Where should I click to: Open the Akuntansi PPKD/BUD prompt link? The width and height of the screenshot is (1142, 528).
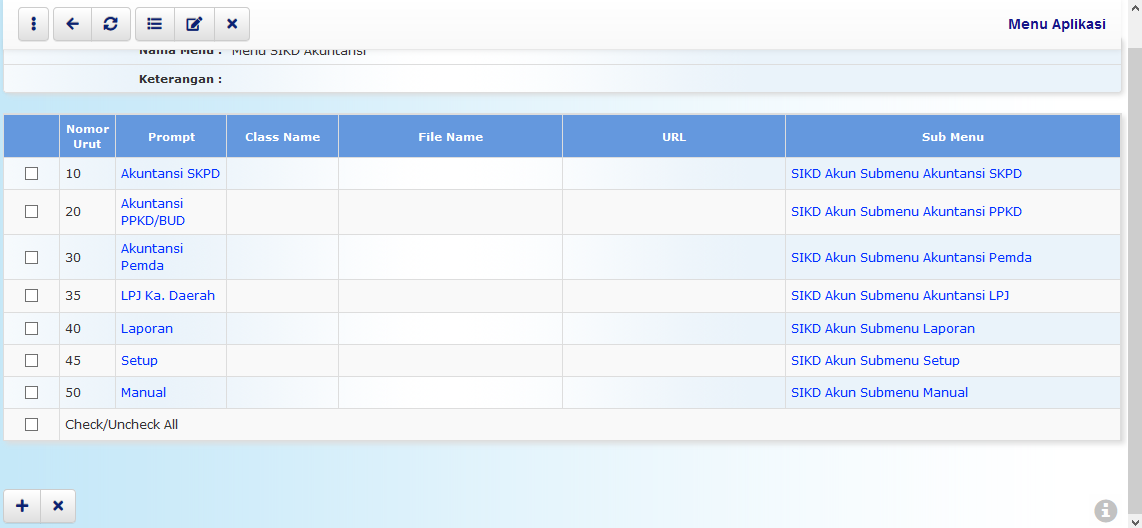click(x=152, y=212)
